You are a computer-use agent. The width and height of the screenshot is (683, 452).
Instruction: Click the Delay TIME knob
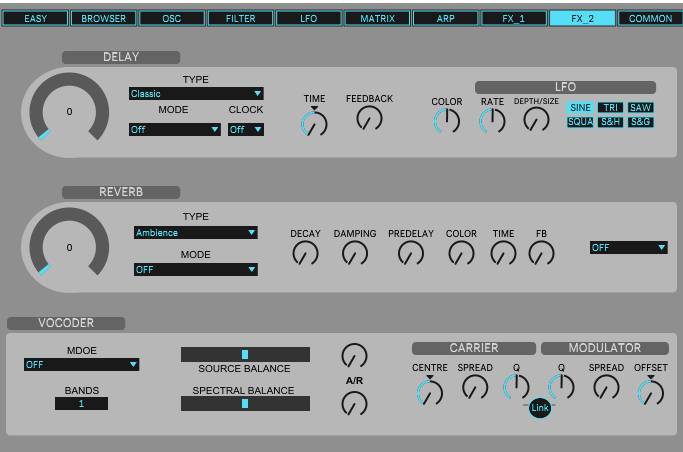(x=314, y=124)
